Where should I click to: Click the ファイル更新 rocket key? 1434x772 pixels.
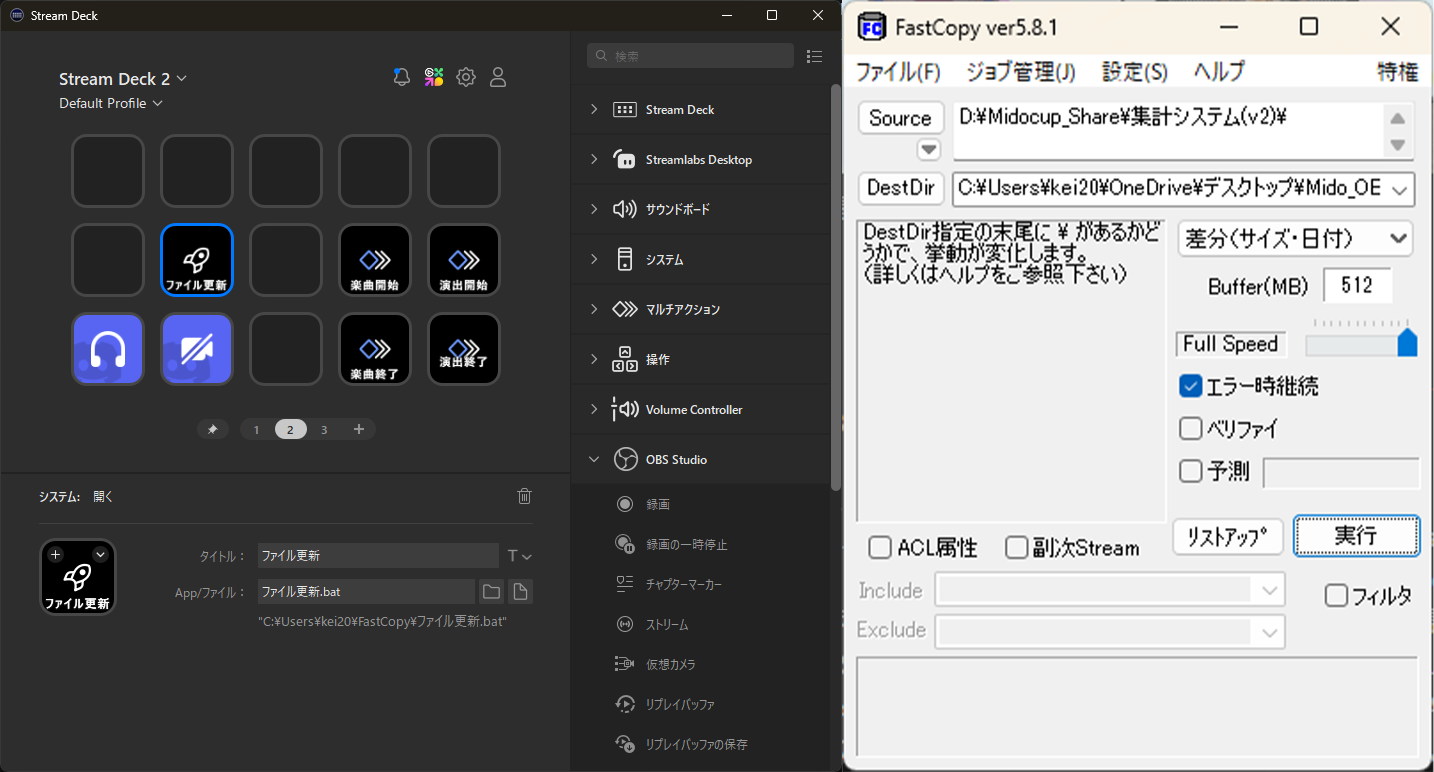[x=196, y=259]
